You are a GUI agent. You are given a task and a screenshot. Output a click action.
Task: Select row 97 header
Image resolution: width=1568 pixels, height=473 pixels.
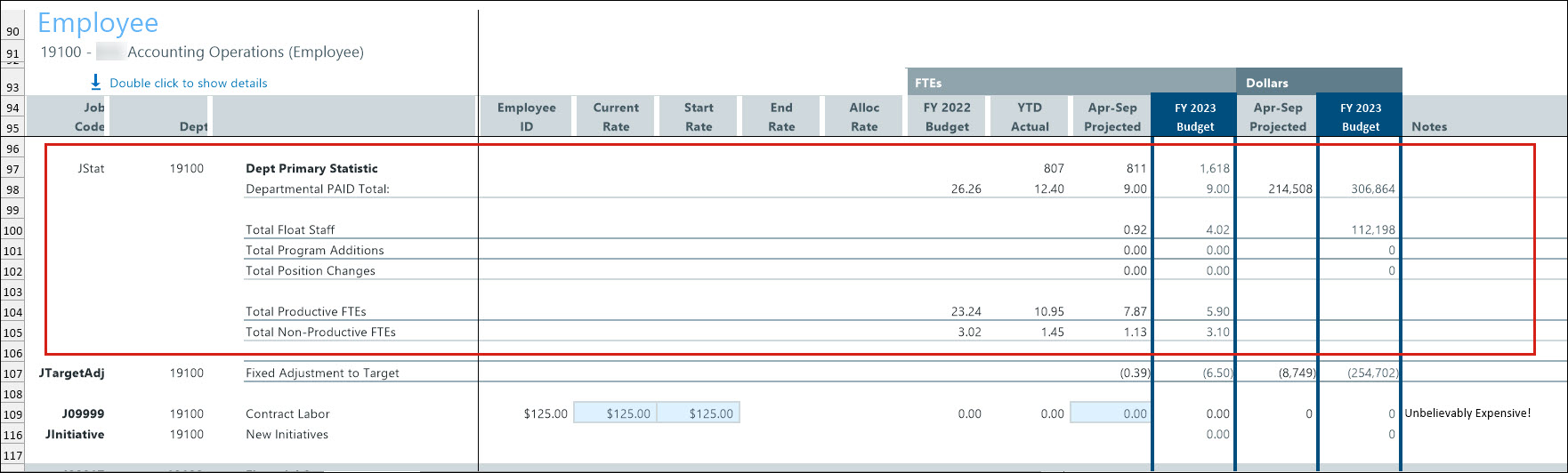click(12, 169)
